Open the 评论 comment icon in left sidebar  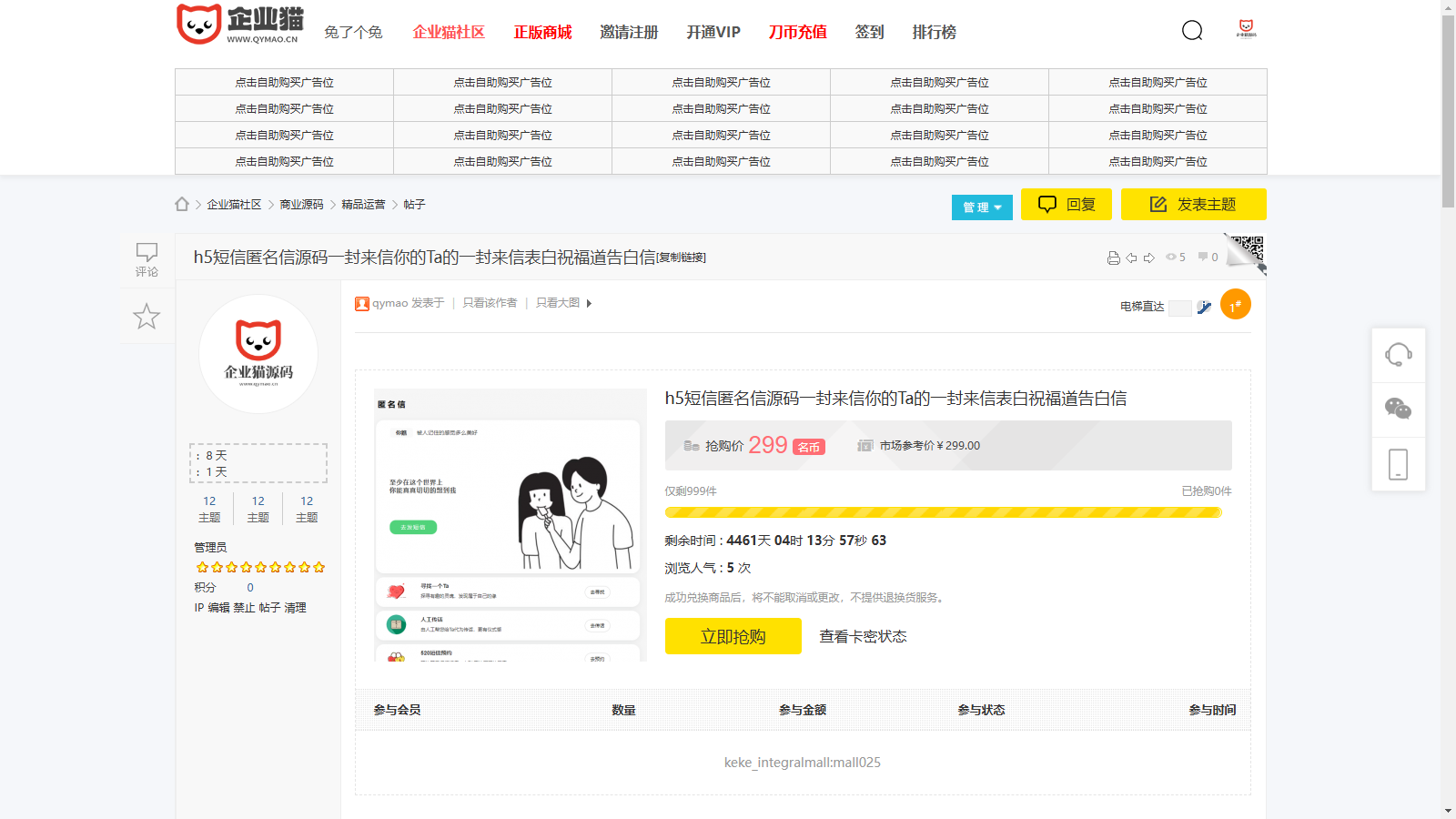click(147, 258)
